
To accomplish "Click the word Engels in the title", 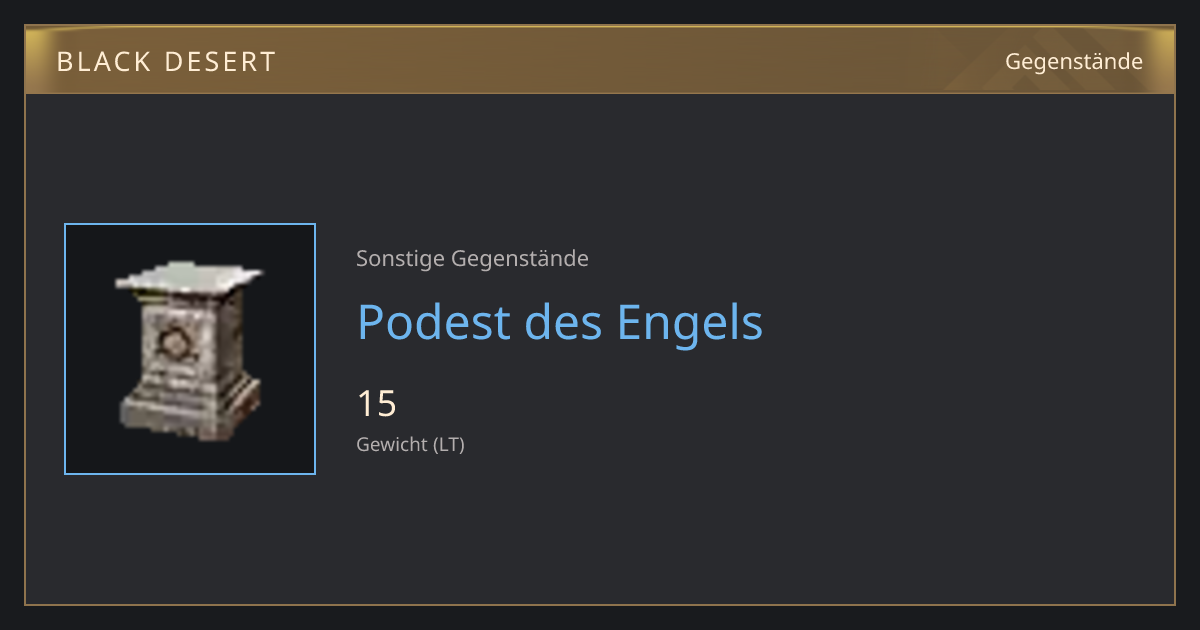I will [x=690, y=322].
